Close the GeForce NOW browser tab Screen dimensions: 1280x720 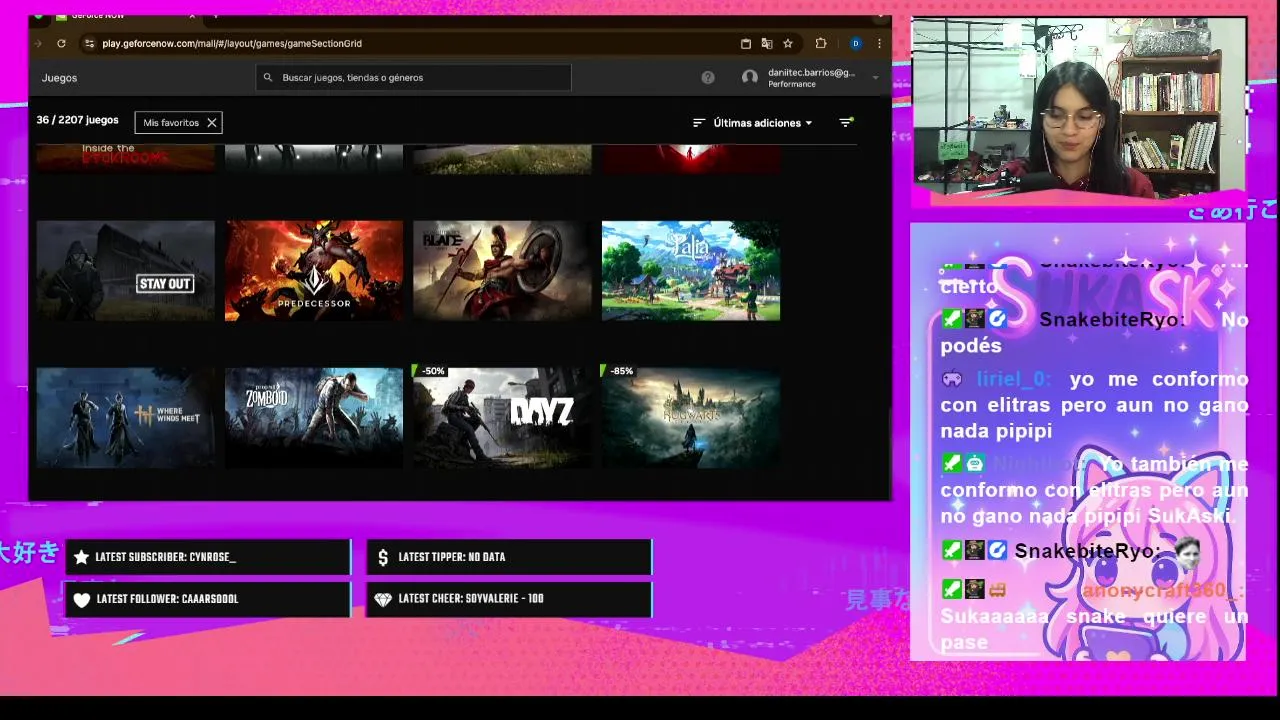click(192, 16)
